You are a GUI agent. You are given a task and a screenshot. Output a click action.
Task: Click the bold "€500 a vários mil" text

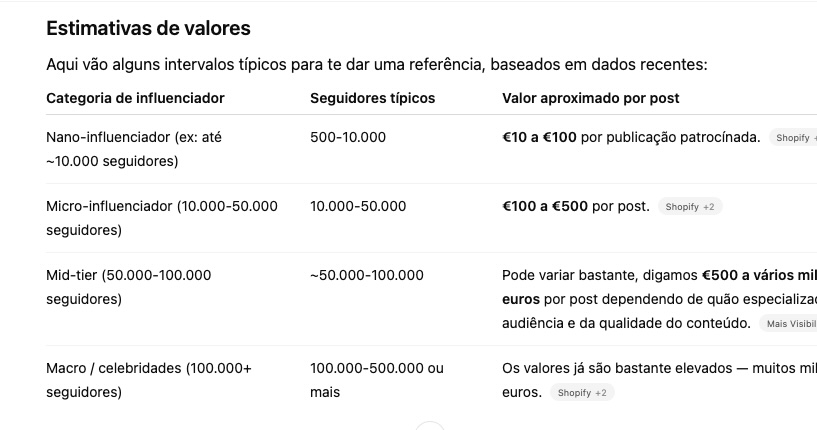(759, 275)
